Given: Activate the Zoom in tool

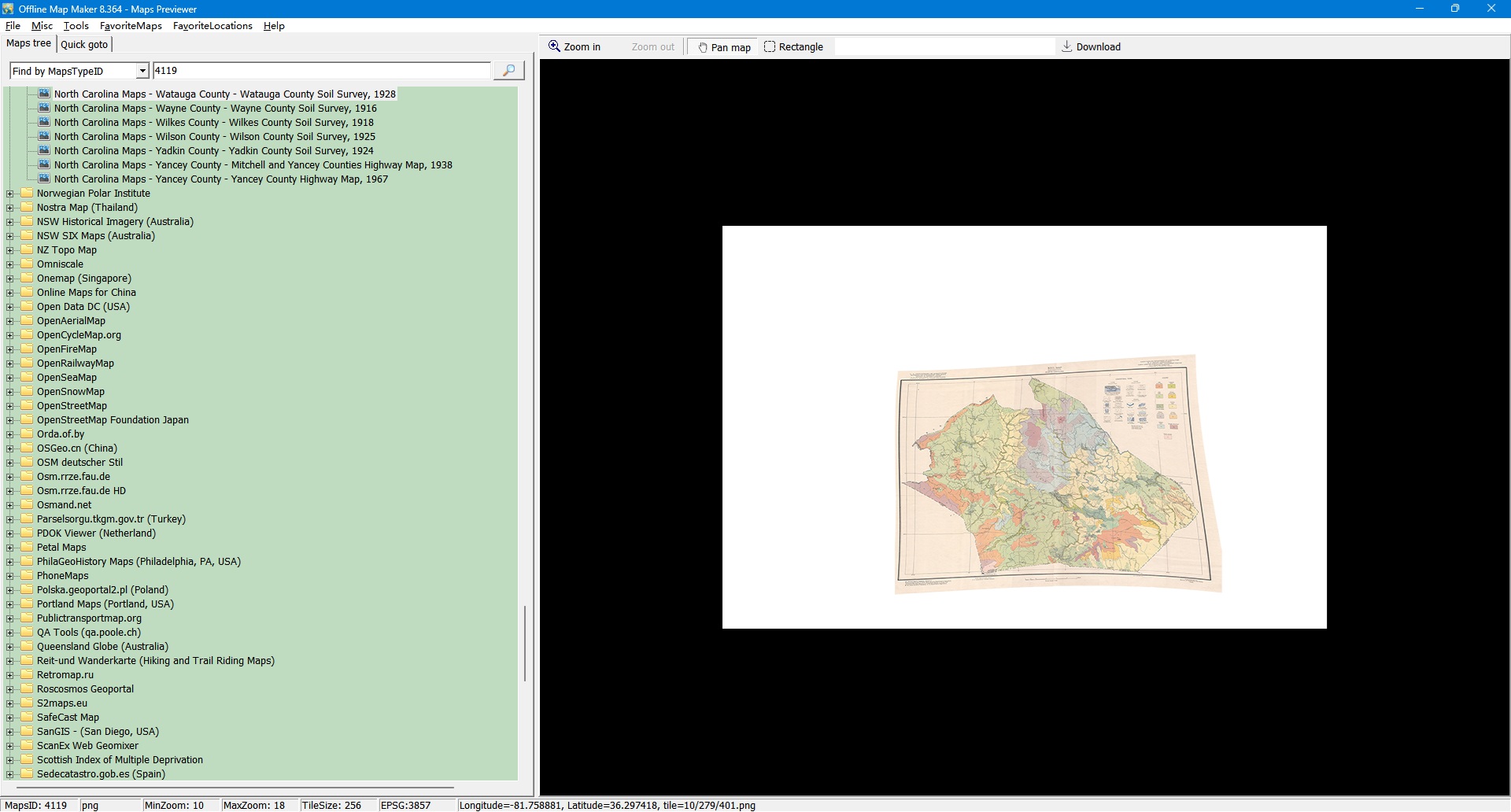Looking at the screenshot, I should [x=574, y=47].
